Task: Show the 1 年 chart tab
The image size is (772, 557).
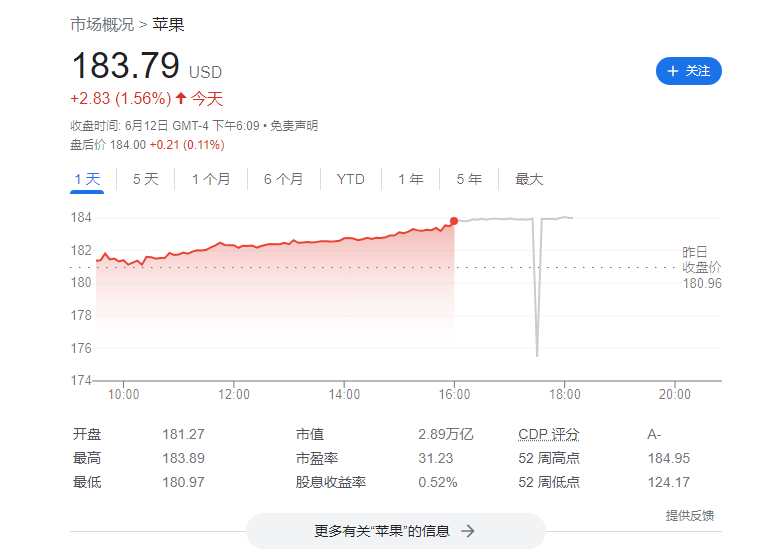Action: click(410, 179)
